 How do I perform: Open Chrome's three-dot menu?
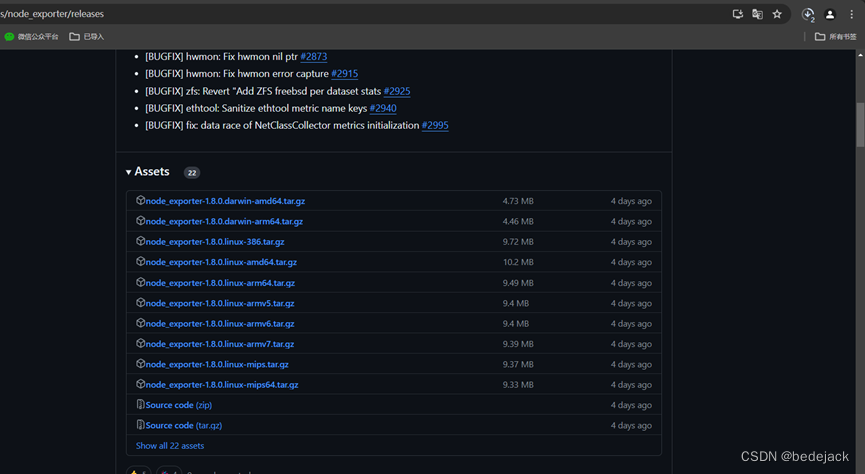[852, 14]
